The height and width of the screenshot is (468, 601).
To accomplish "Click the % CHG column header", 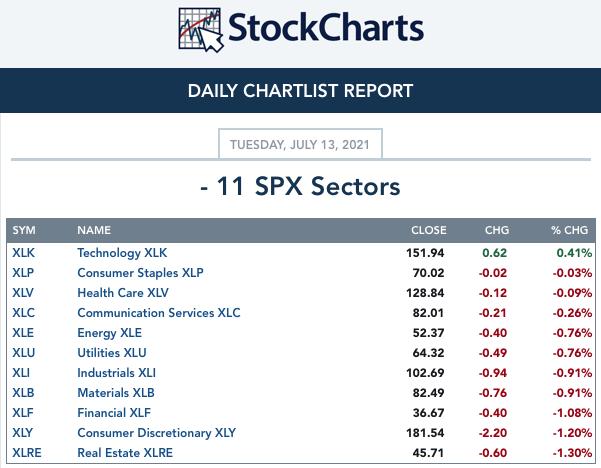I will click(x=570, y=230).
